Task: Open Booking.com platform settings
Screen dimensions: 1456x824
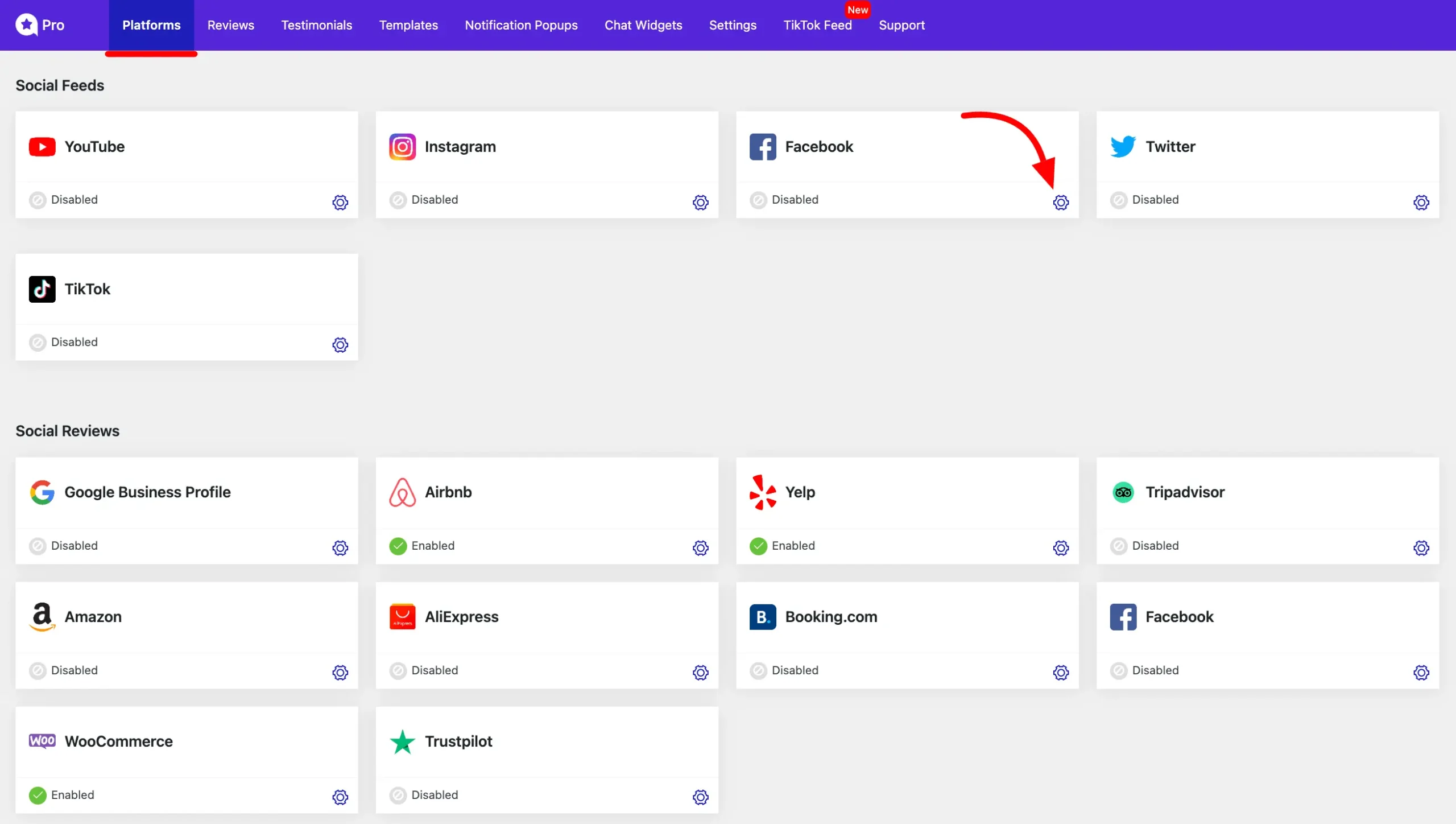Action: point(1060,672)
